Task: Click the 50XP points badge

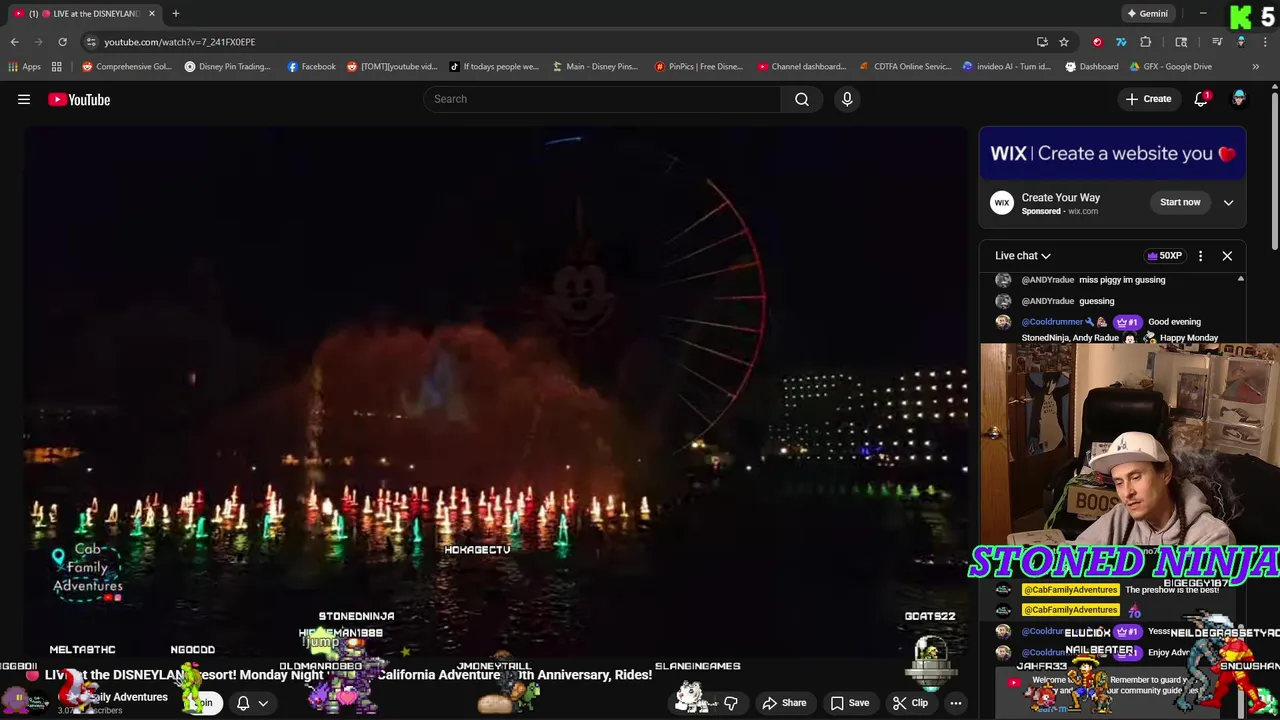Action: 1164,256
